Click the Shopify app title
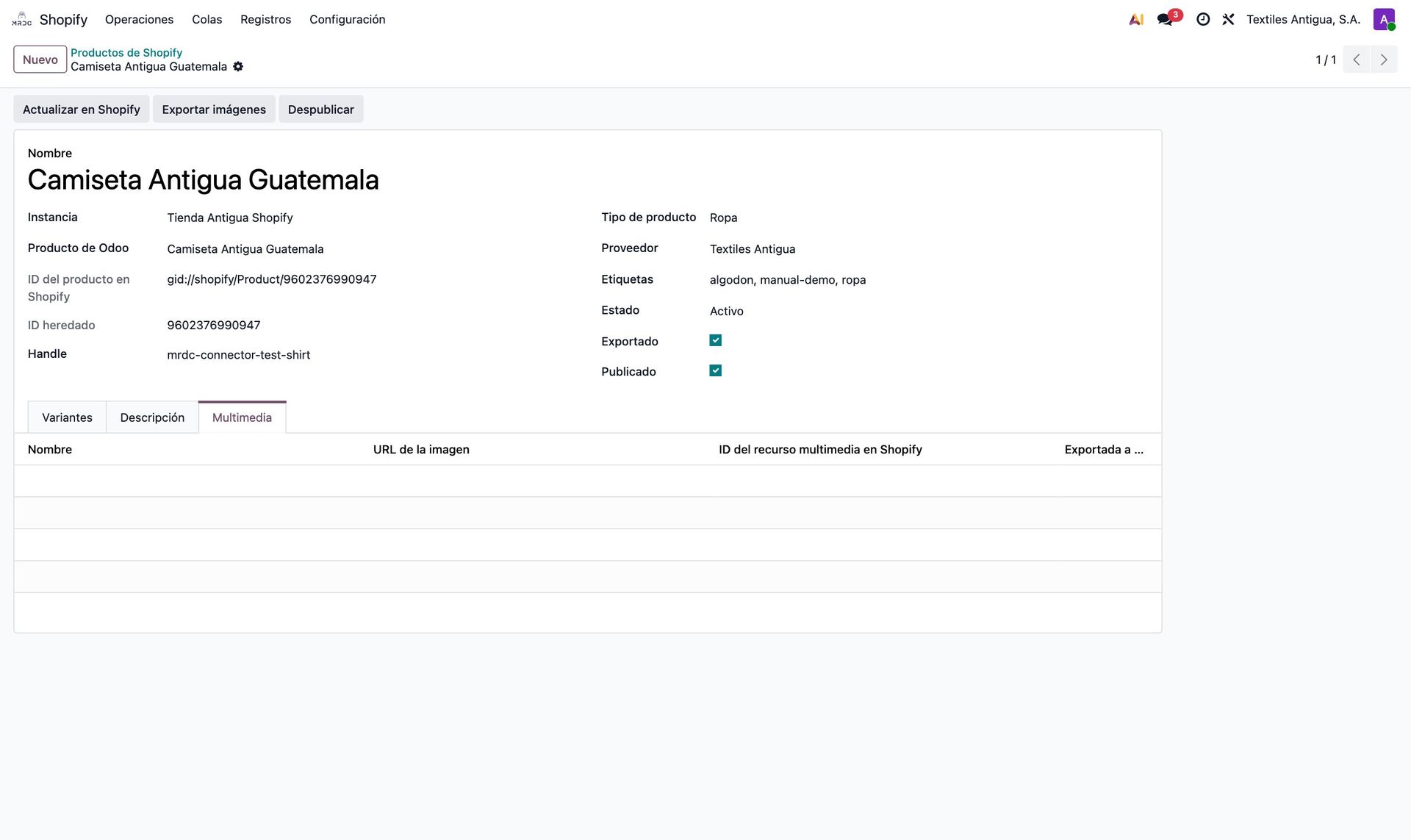 pos(63,20)
